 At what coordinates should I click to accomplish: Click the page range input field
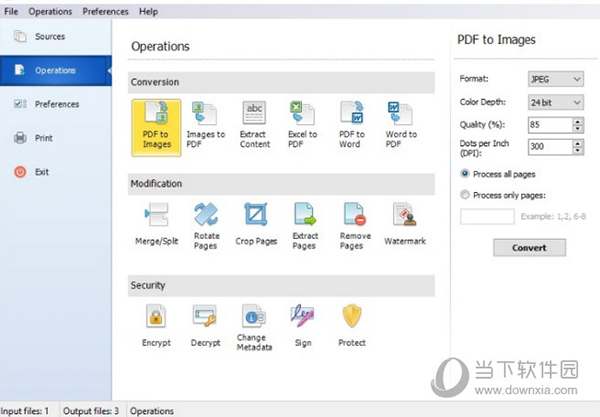pyautogui.click(x=487, y=217)
